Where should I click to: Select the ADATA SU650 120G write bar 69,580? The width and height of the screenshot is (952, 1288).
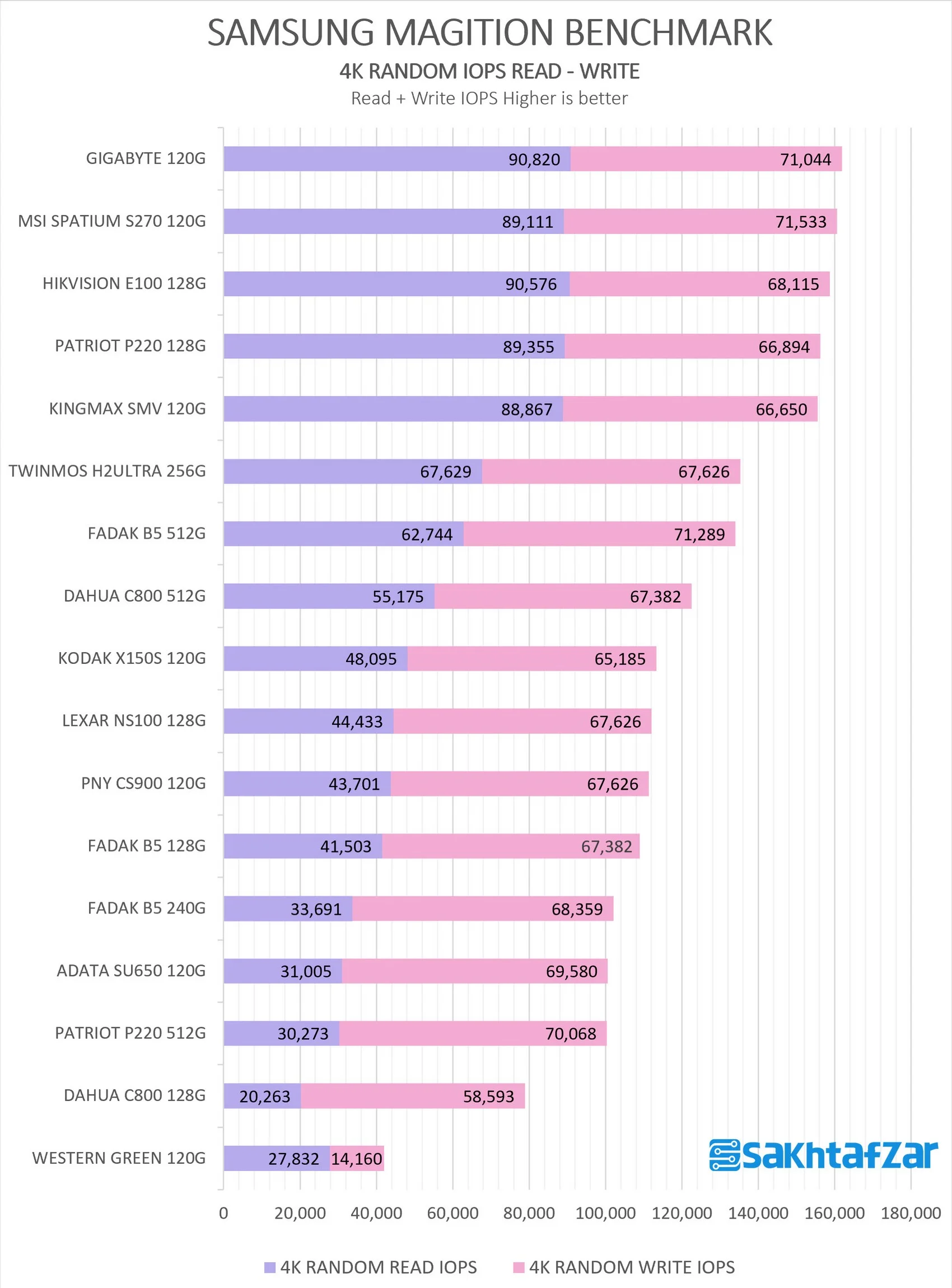click(x=474, y=971)
